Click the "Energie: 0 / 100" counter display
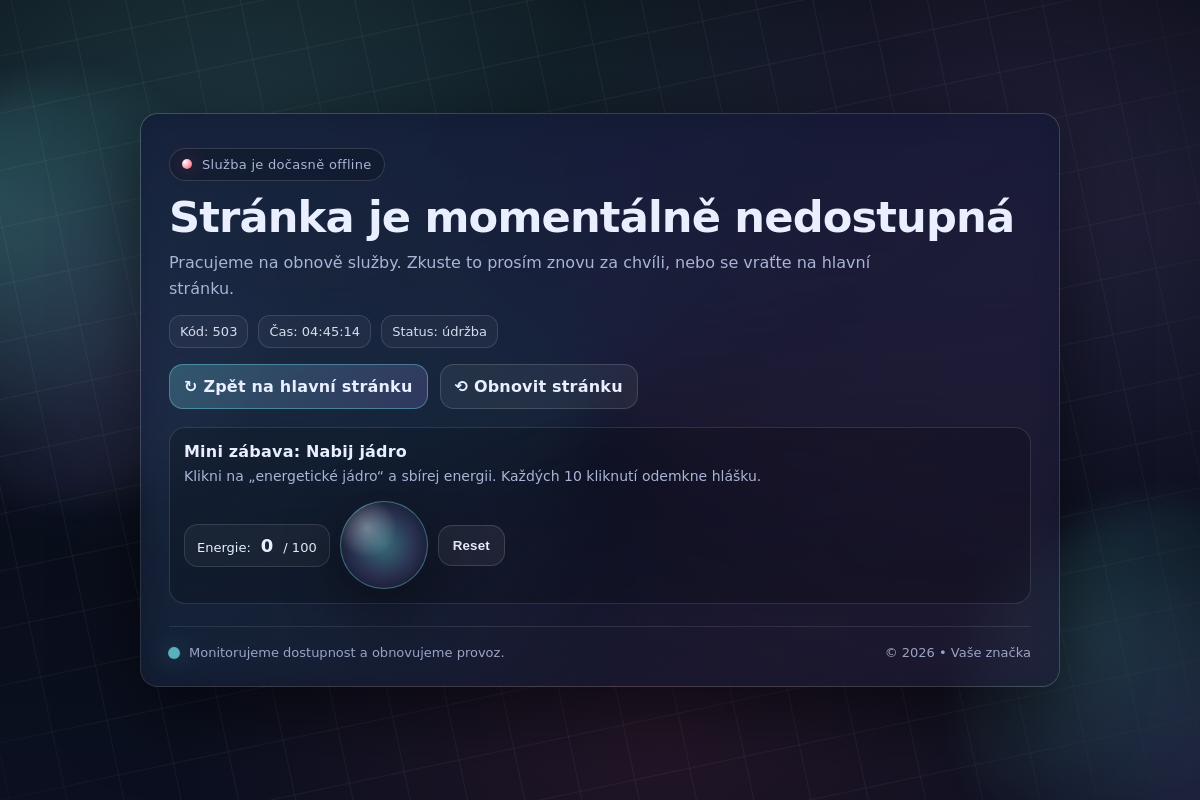This screenshot has width=1200, height=800. [256, 545]
